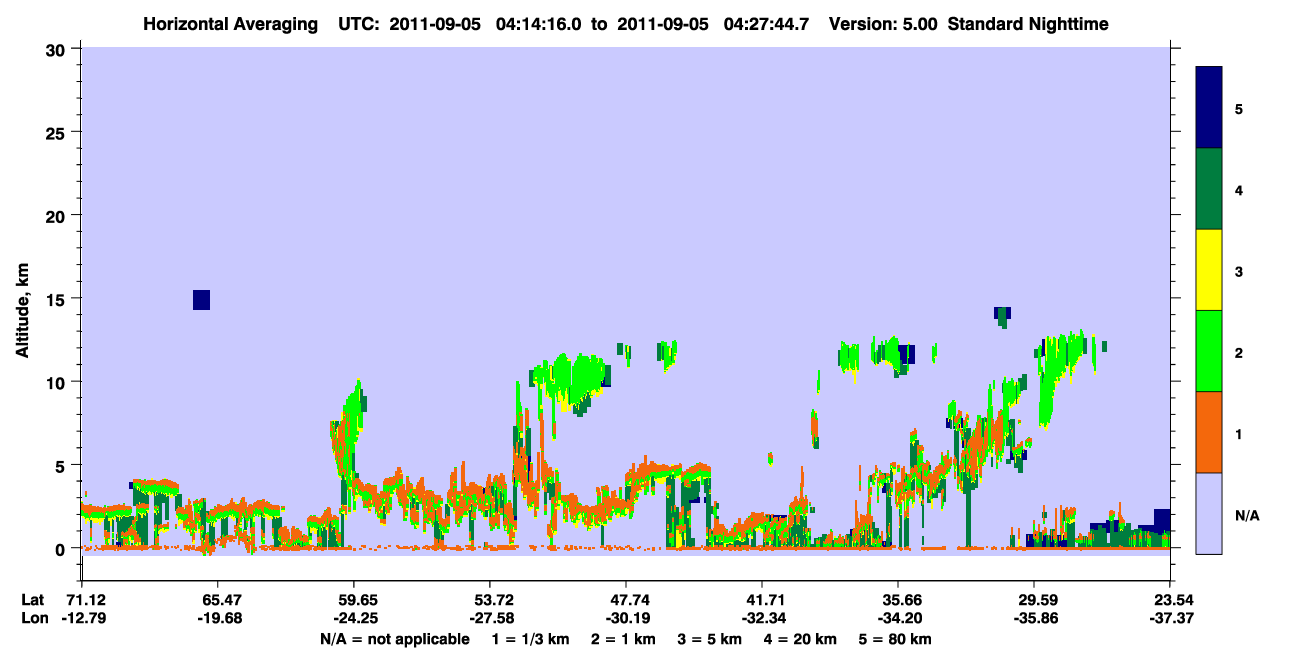This screenshot has width=1300, height=667.
Task: Click longitude value '-37.37'
Action: pyautogui.click(x=1170, y=618)
